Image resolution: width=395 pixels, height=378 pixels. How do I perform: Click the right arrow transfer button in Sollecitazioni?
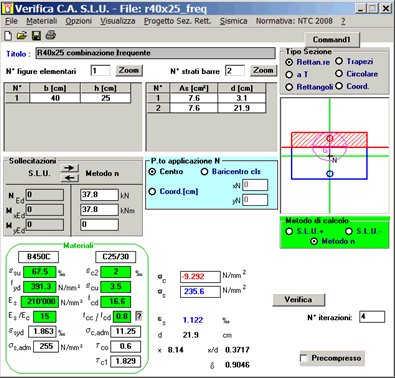(x=70, y=168)
